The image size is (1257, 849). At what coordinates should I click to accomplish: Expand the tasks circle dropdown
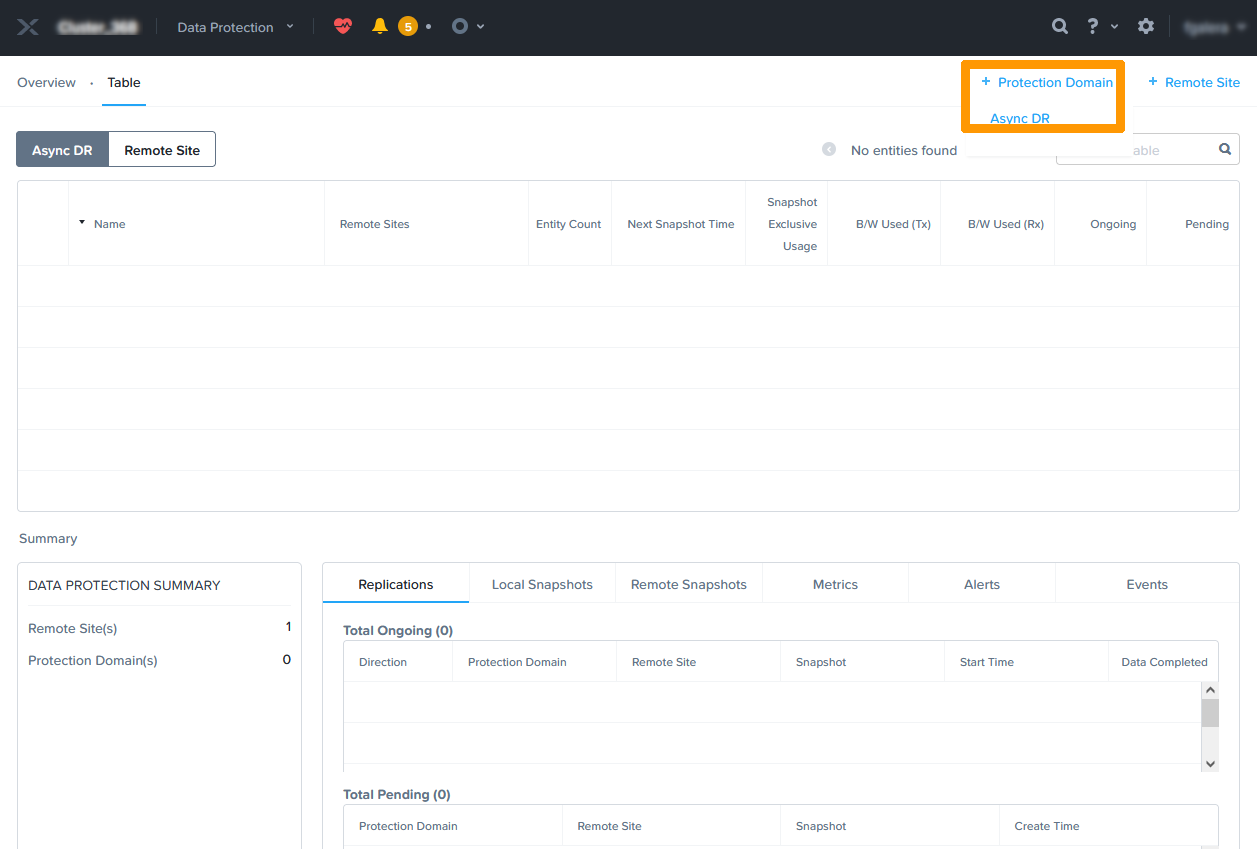467,27
